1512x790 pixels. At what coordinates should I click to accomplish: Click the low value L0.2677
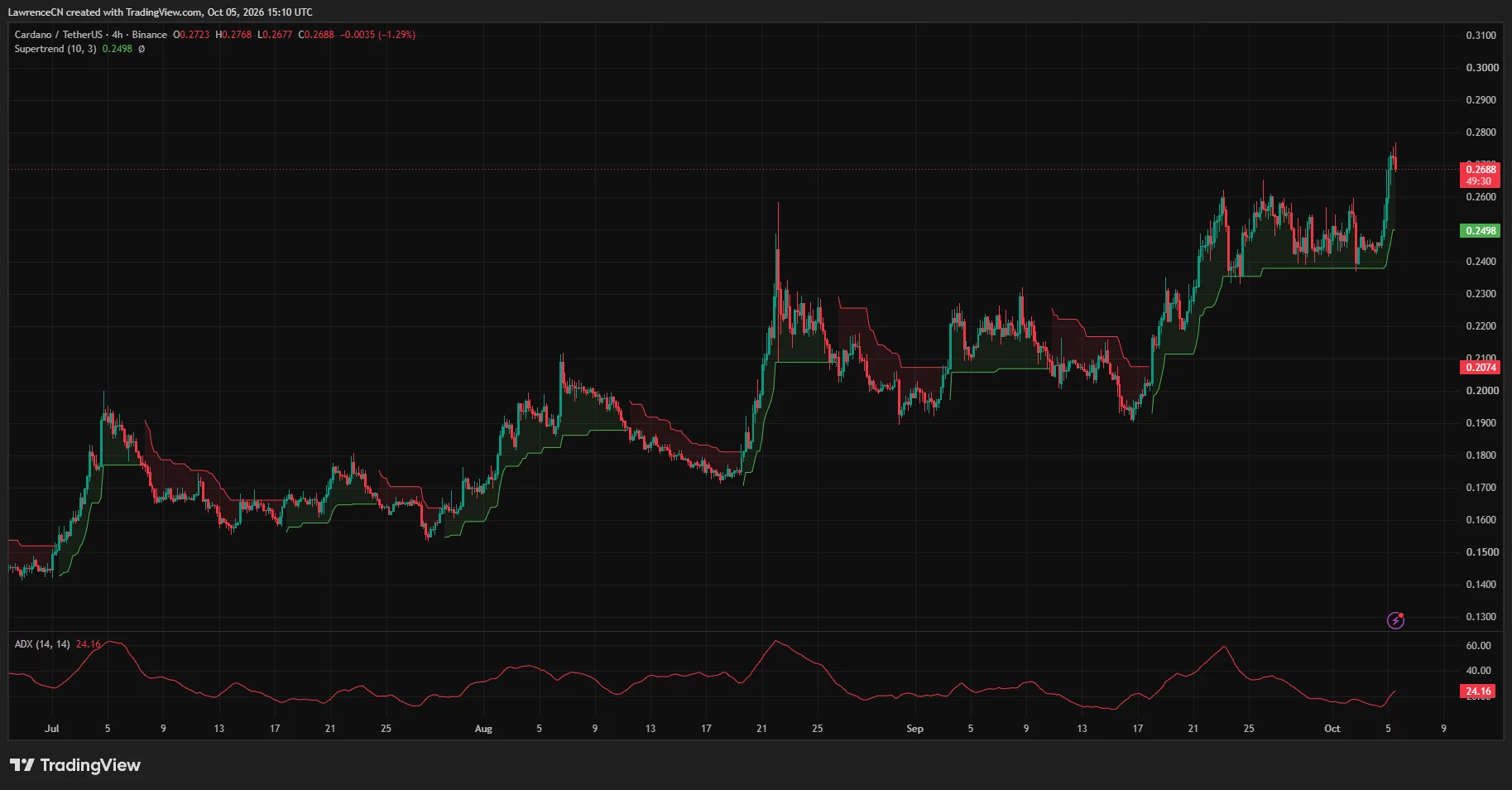pyautogui.click(x=275, y=35)
